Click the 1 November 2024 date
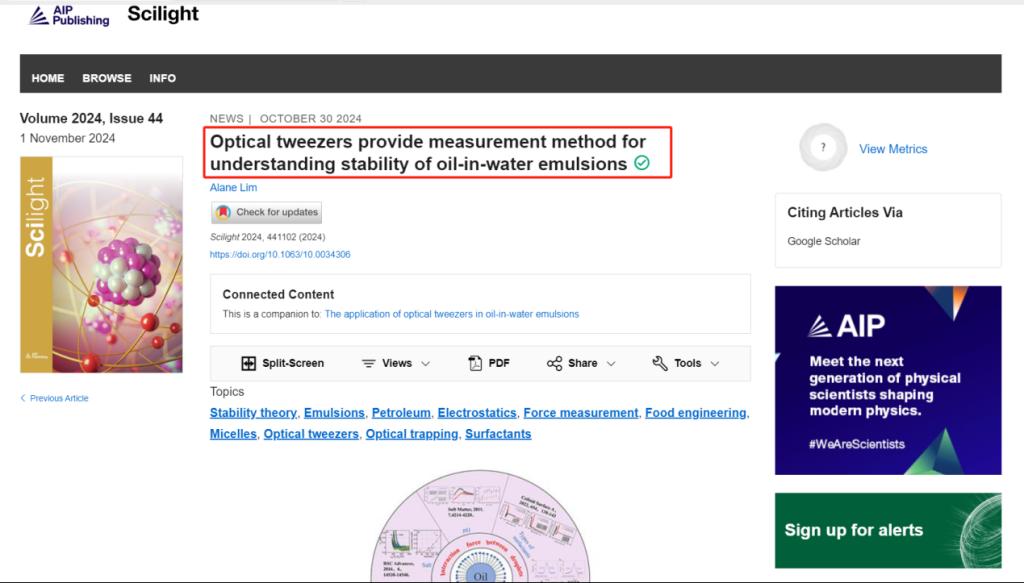The image size is (1024, 583). 67,138
